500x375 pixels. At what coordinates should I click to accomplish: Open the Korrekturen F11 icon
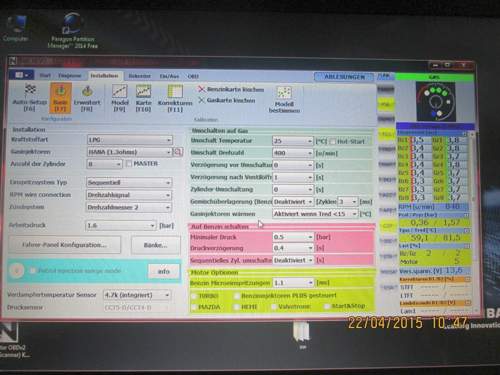[175, 91]
